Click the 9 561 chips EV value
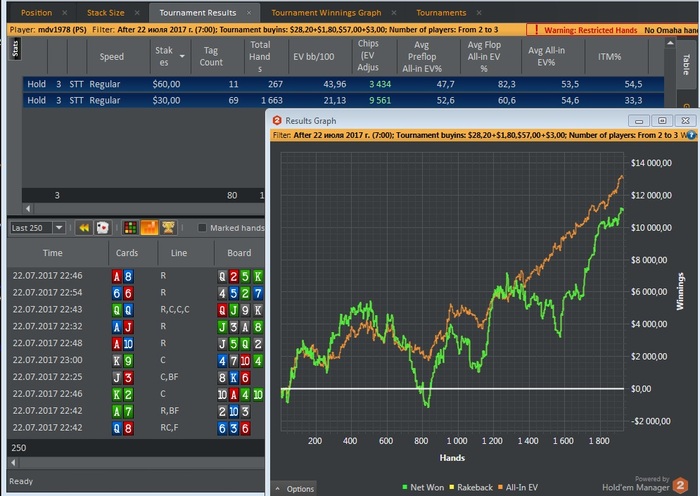 380,100
